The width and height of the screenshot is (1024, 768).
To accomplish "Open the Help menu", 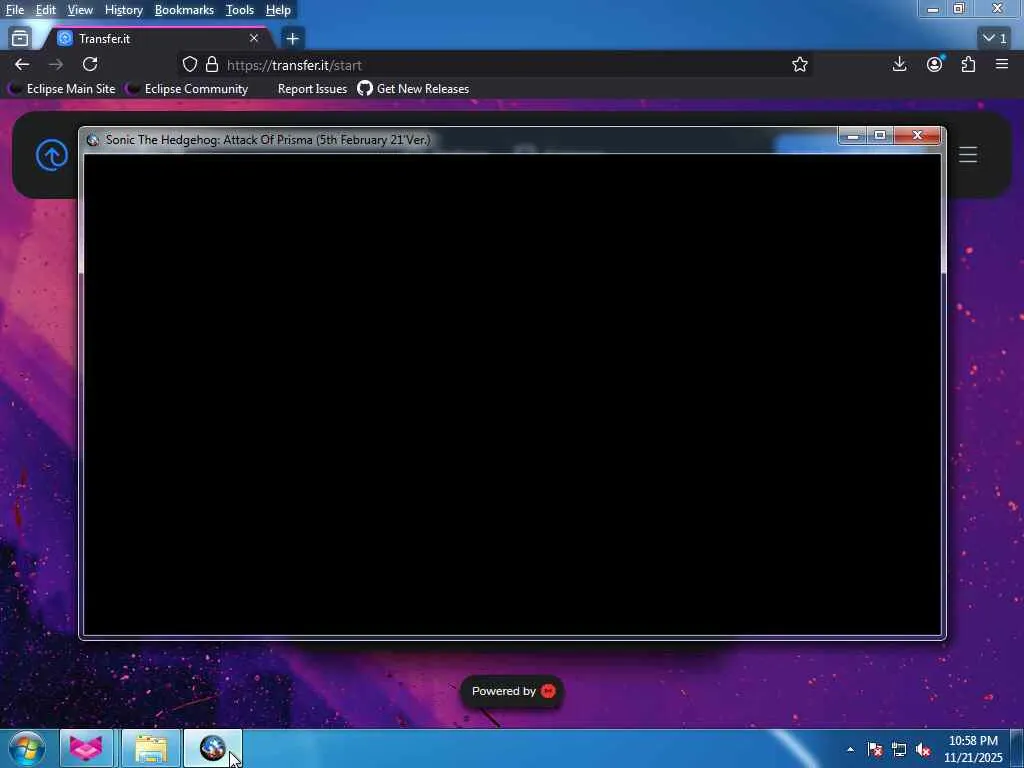I will click(278, 10).
